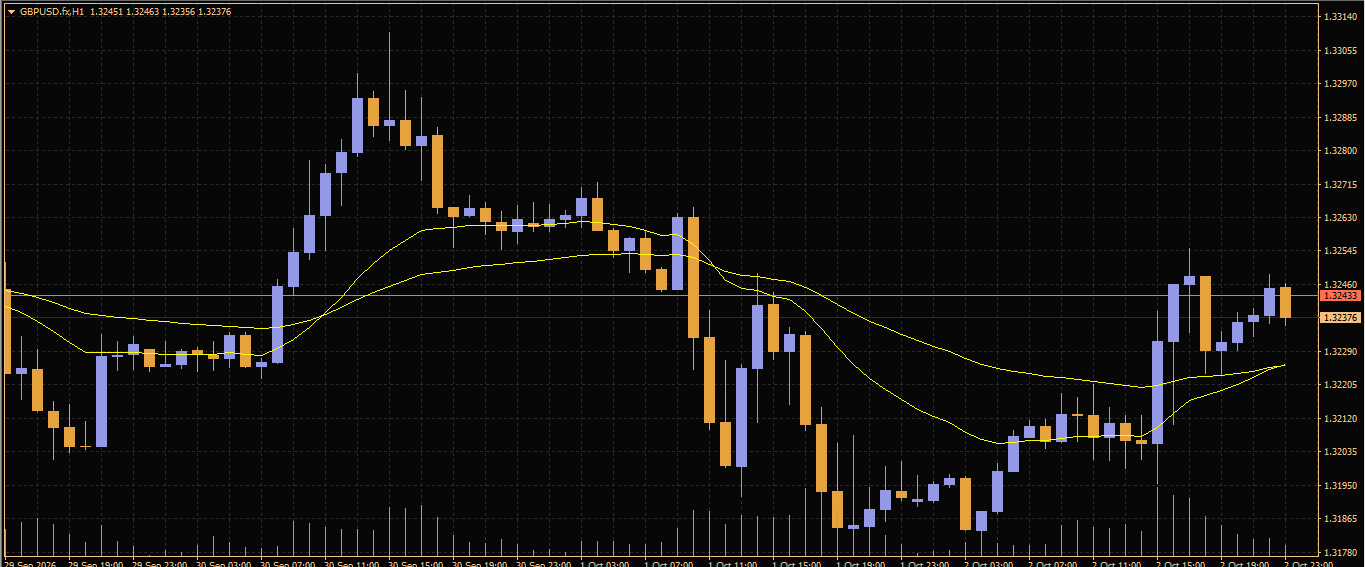This screenshot has width=1365, height=567.
Task: Click the 1.32460 price scale label
Action: (x=1340, y=284)
